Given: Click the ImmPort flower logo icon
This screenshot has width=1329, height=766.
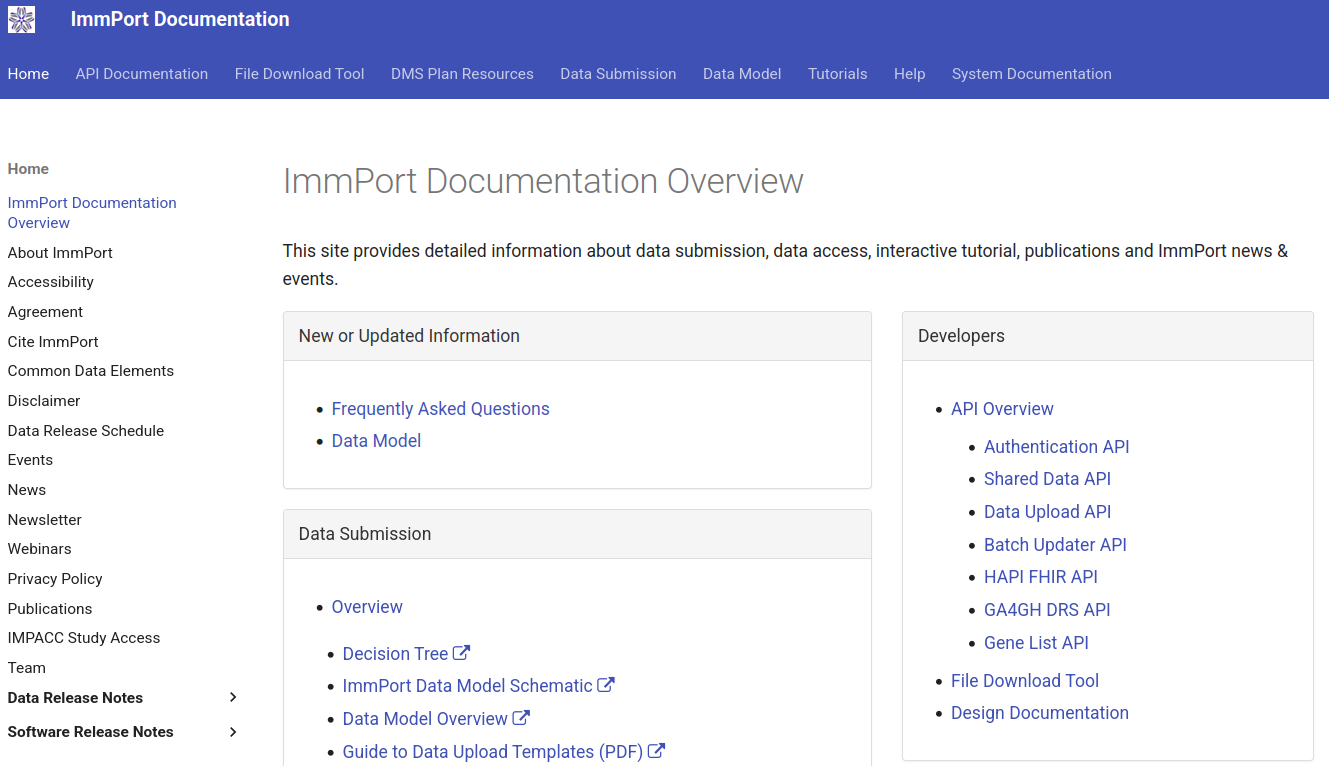Looking at the screenshot, I should point(21,19).
